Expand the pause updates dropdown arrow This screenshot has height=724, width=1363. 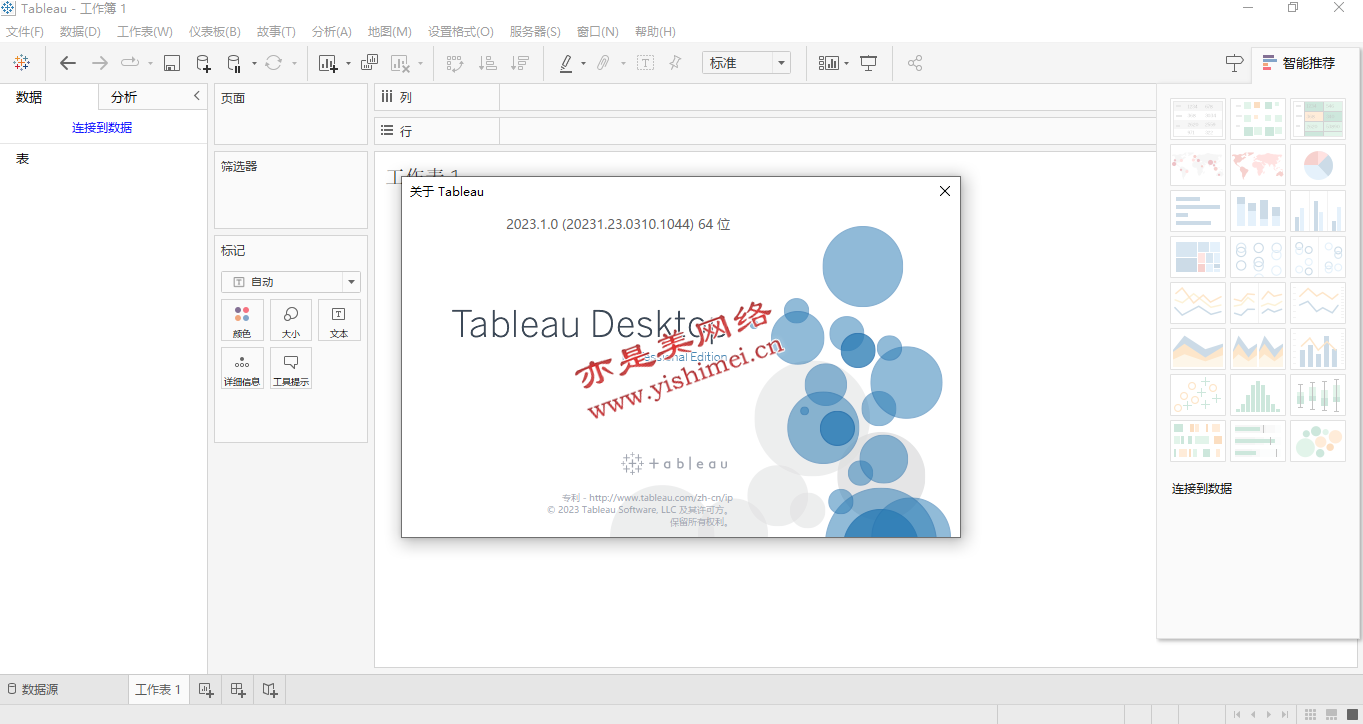254,64
